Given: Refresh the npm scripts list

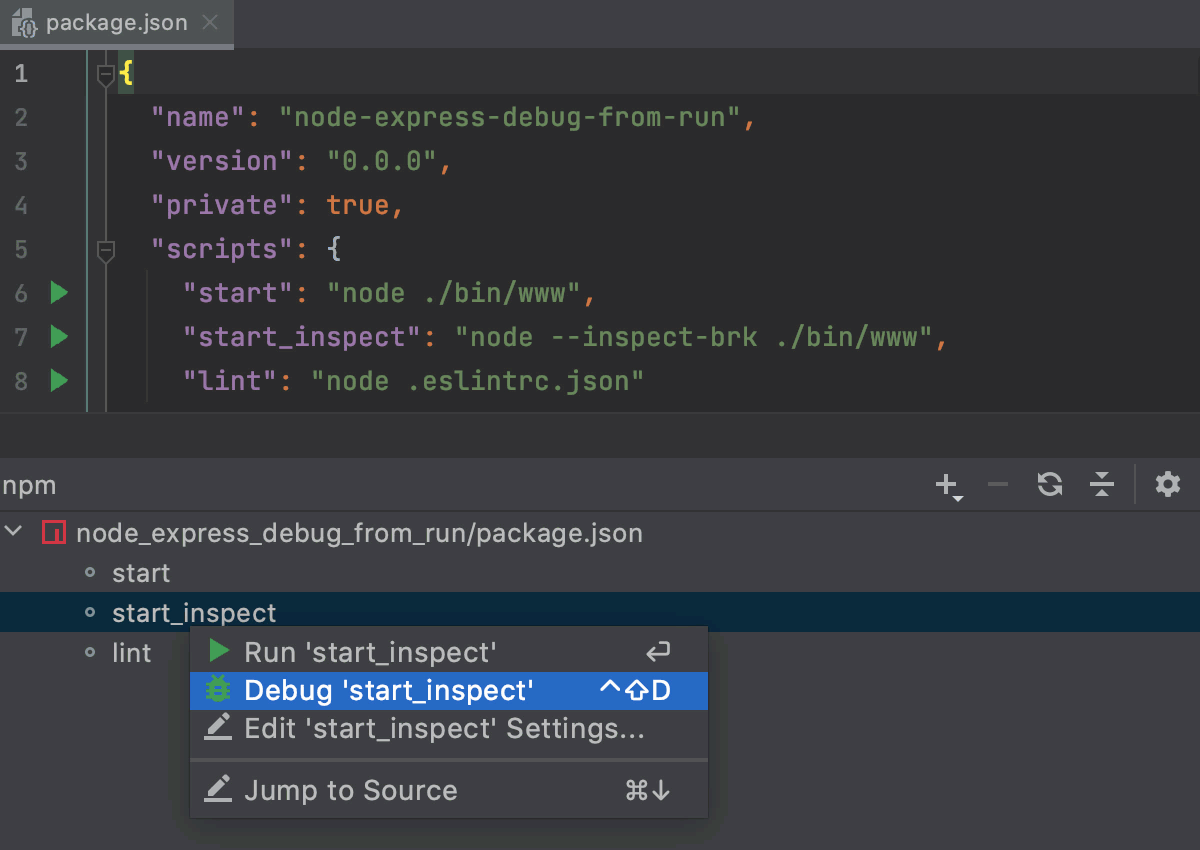Looking at the screenshot, I should [x=1050, y=484].
